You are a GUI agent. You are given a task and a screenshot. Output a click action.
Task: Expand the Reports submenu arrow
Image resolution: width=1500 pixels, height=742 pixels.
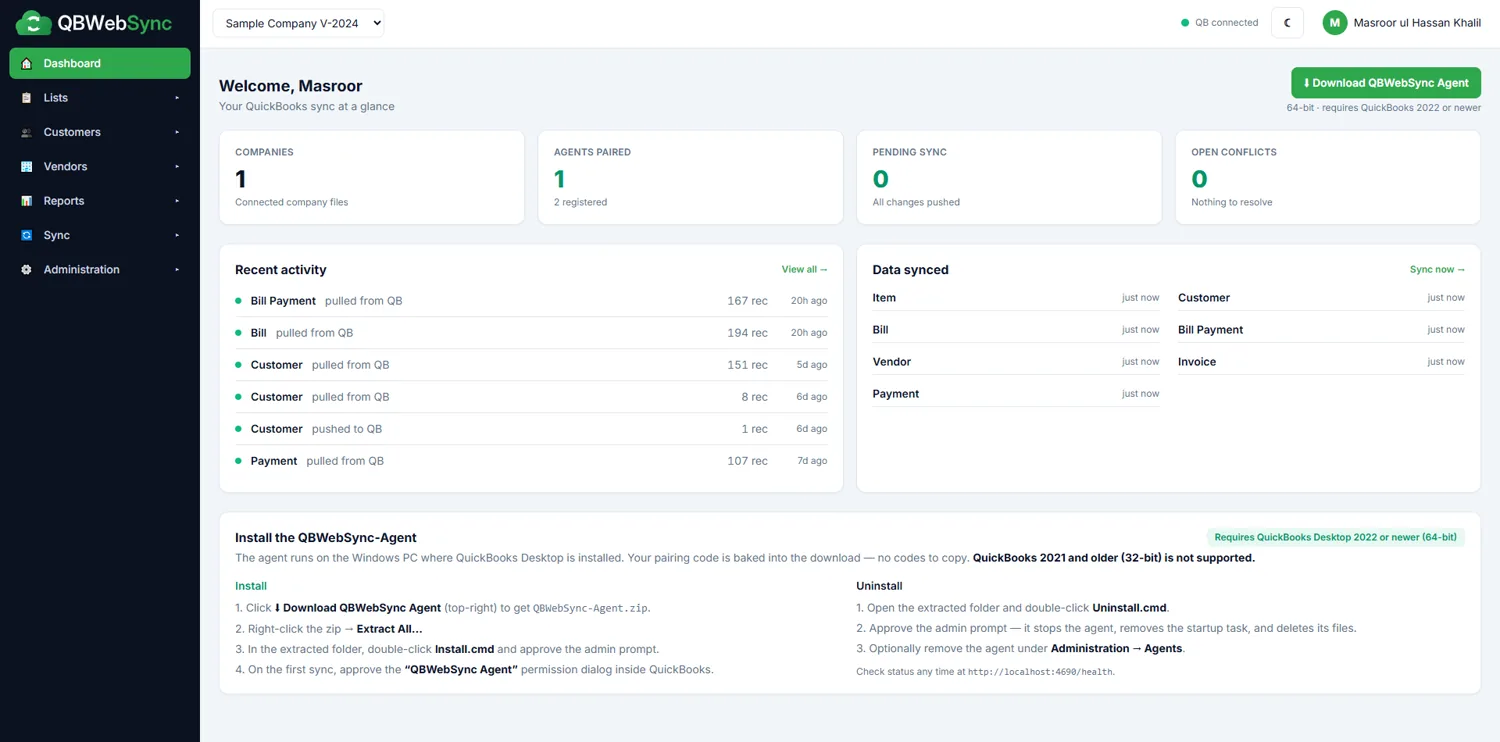point(177,201)
